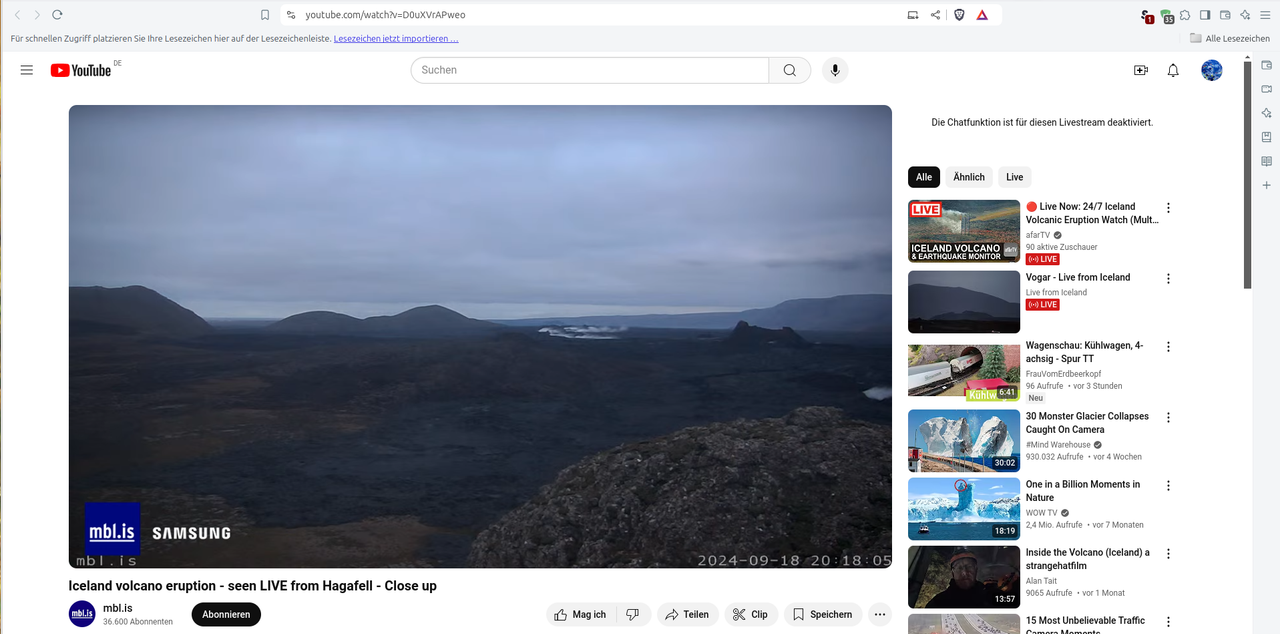Open 'Vogar - Live from Iceland' video title
Viewport: 1280px width, 634px height.
click(1078, 277)
